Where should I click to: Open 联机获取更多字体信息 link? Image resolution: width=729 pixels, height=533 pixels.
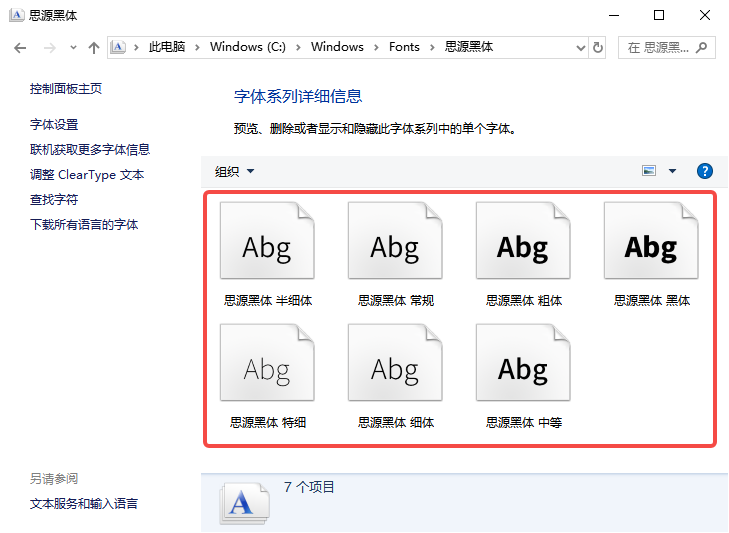tap(90, 149)
